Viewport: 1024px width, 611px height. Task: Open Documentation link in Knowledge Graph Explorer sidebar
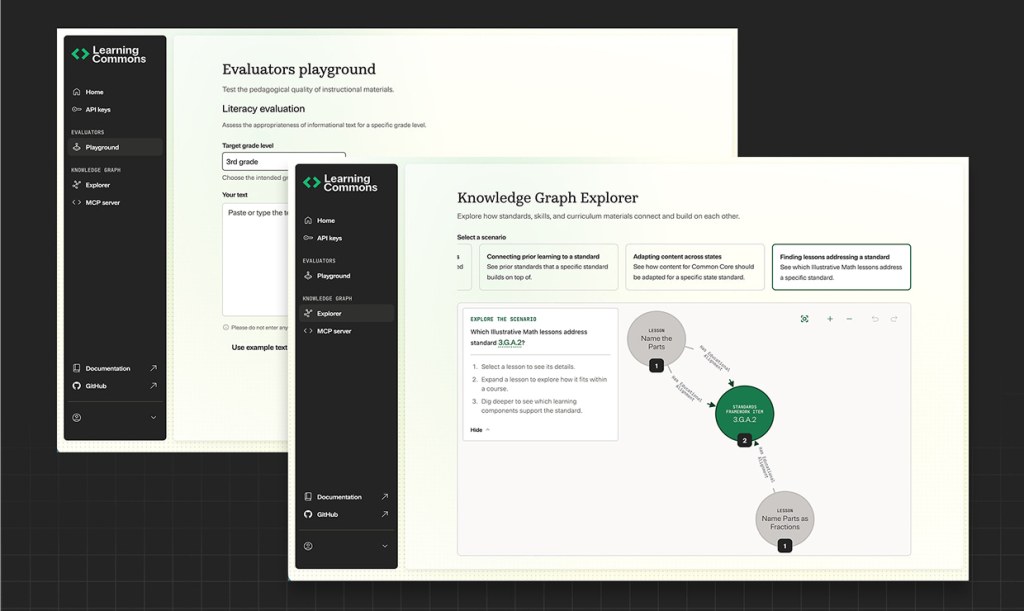point(346,497)
